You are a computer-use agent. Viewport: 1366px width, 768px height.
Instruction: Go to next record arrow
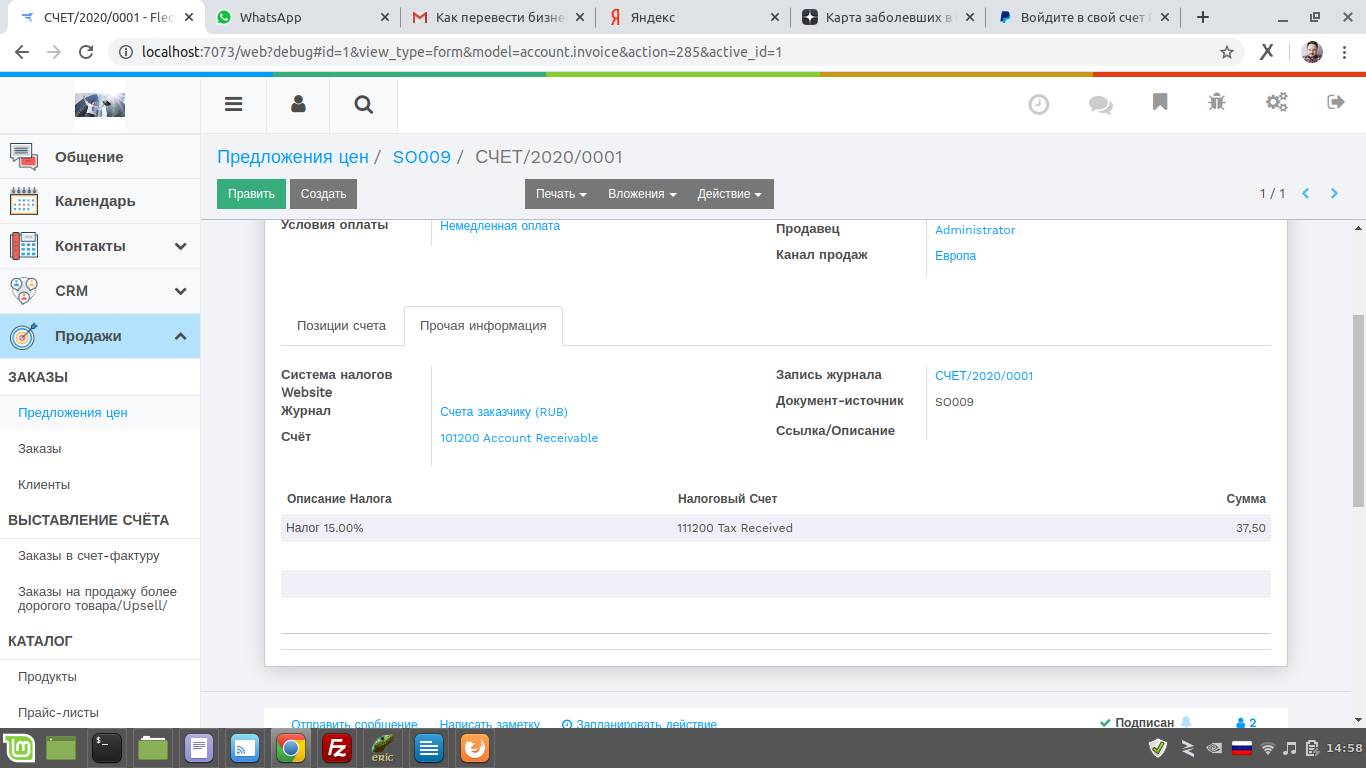pyautogui.click(x=1334, y=194)
